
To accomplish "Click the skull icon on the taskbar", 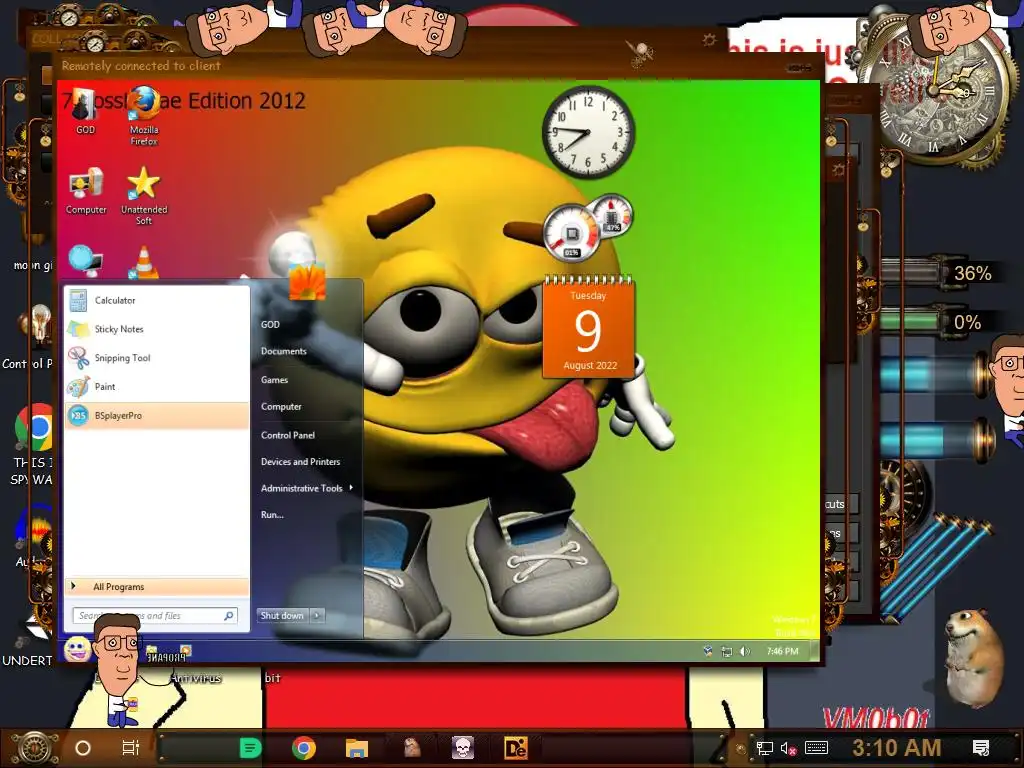I will click(463, 748).
